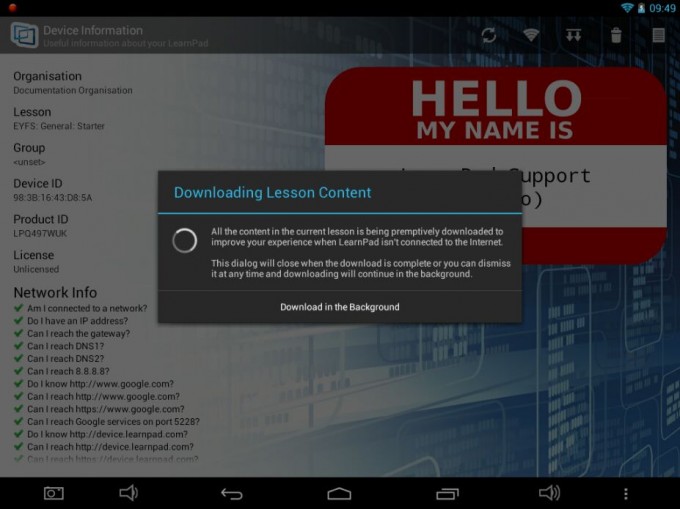This screenshot has height=509, width=680.
Task: Tap green check beside 'Can I reach DNS1?'
Action: pos(18,346)
